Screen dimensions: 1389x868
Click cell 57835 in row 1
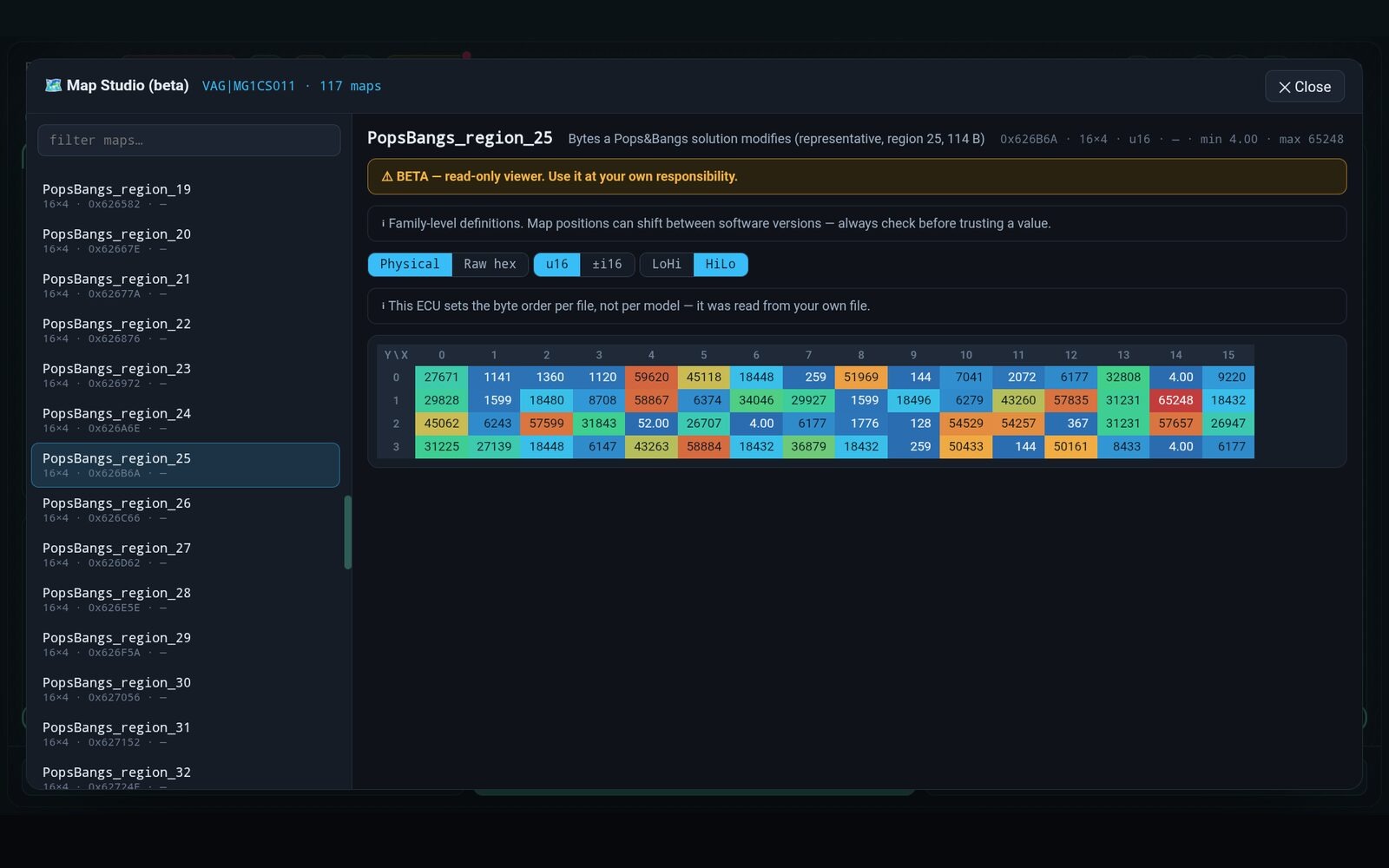(x=1070, y=400)
